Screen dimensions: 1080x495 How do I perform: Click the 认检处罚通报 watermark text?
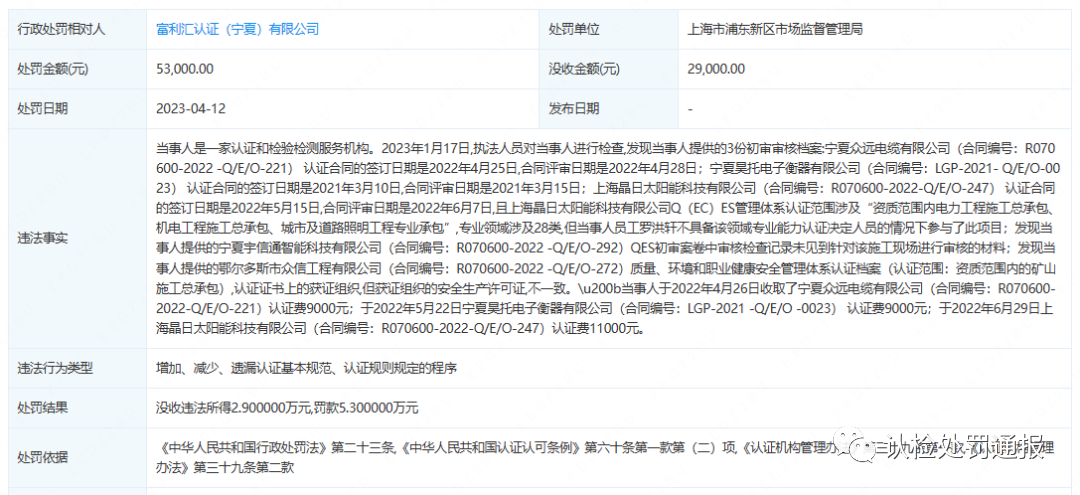point(962,446)
